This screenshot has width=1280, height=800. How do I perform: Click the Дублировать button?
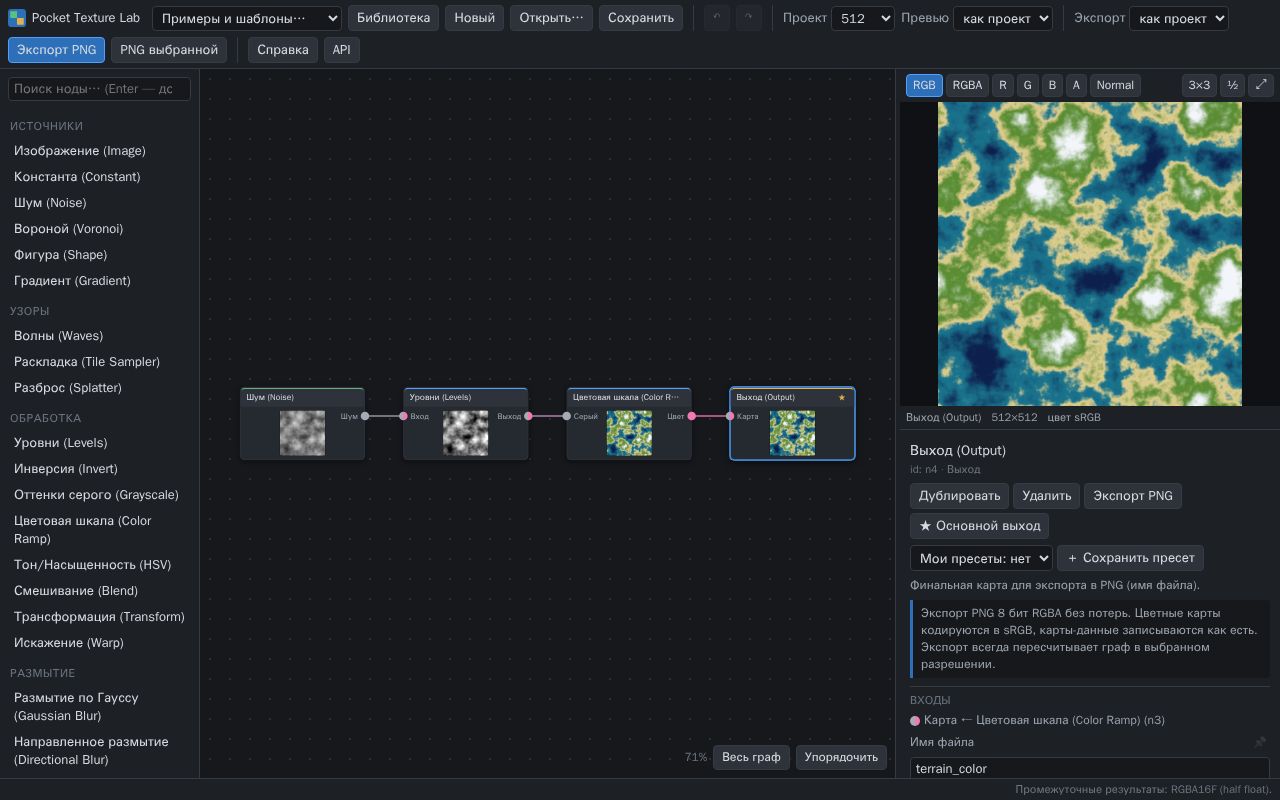click(x=959, y=496)
